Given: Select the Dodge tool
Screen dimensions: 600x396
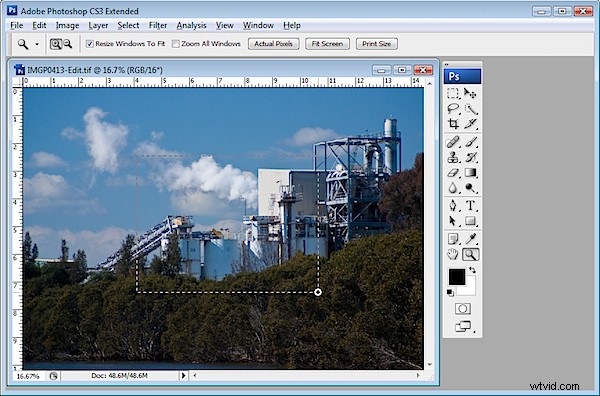Looking at the screenshot, I should 470,188.
